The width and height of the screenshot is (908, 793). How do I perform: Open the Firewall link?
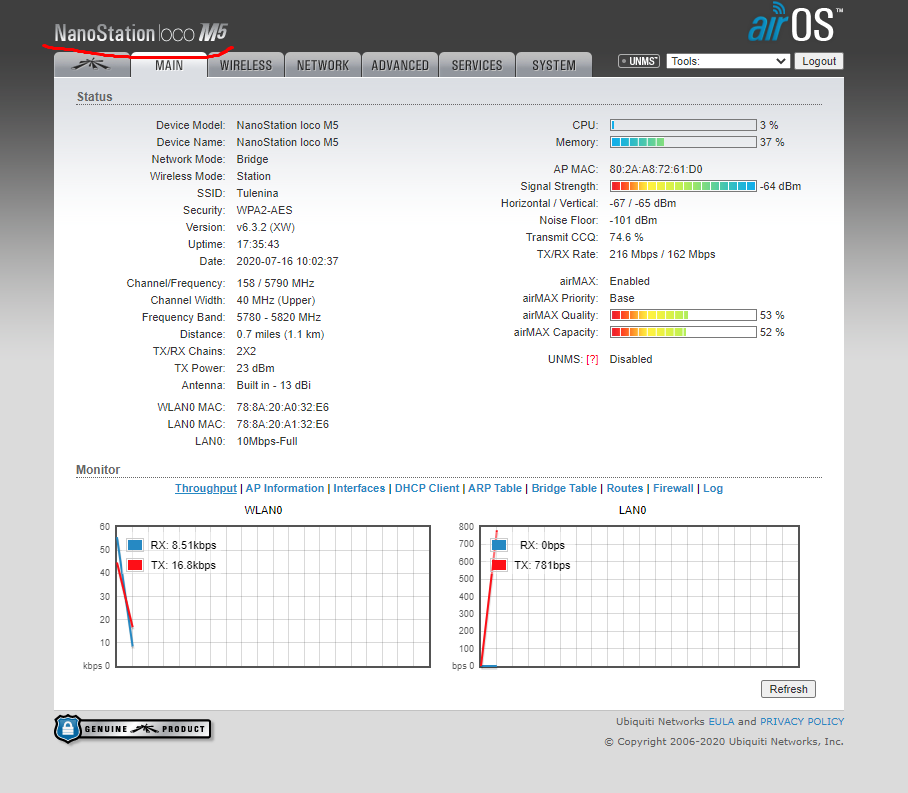tap(673, 488)
